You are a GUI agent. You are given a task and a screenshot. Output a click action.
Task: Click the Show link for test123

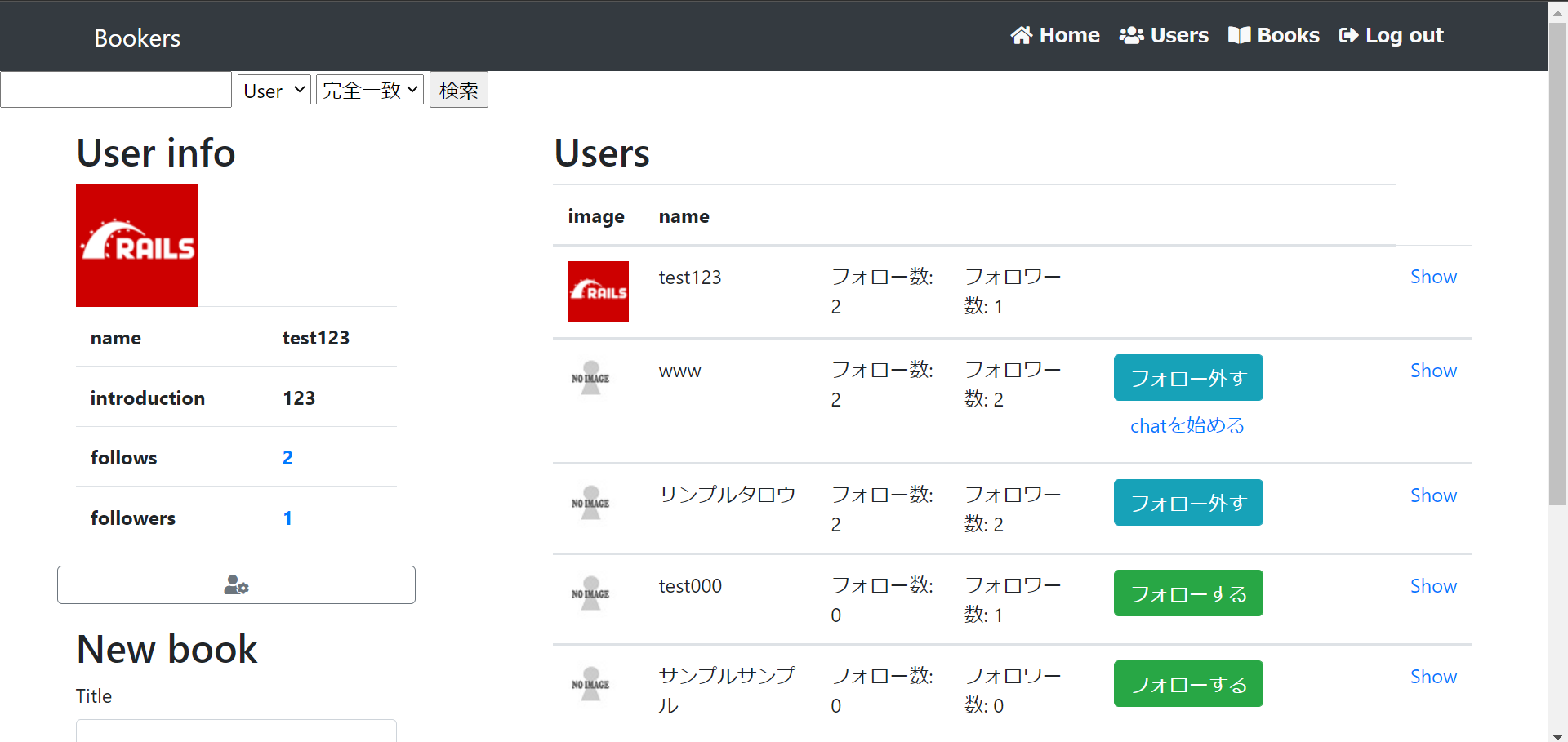pyautogui.click(x=1433, y=277)
